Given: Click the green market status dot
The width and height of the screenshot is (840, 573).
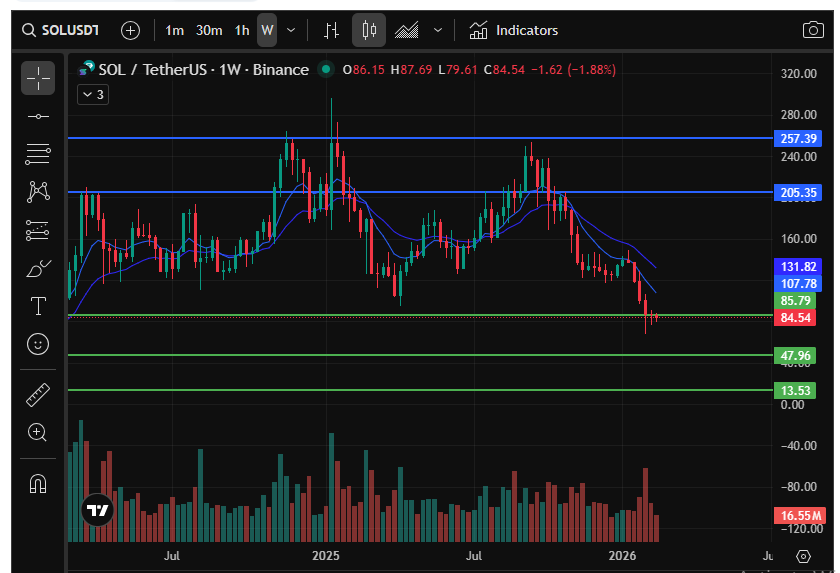Looking at the screenshot, I should (x=325, y=69).
